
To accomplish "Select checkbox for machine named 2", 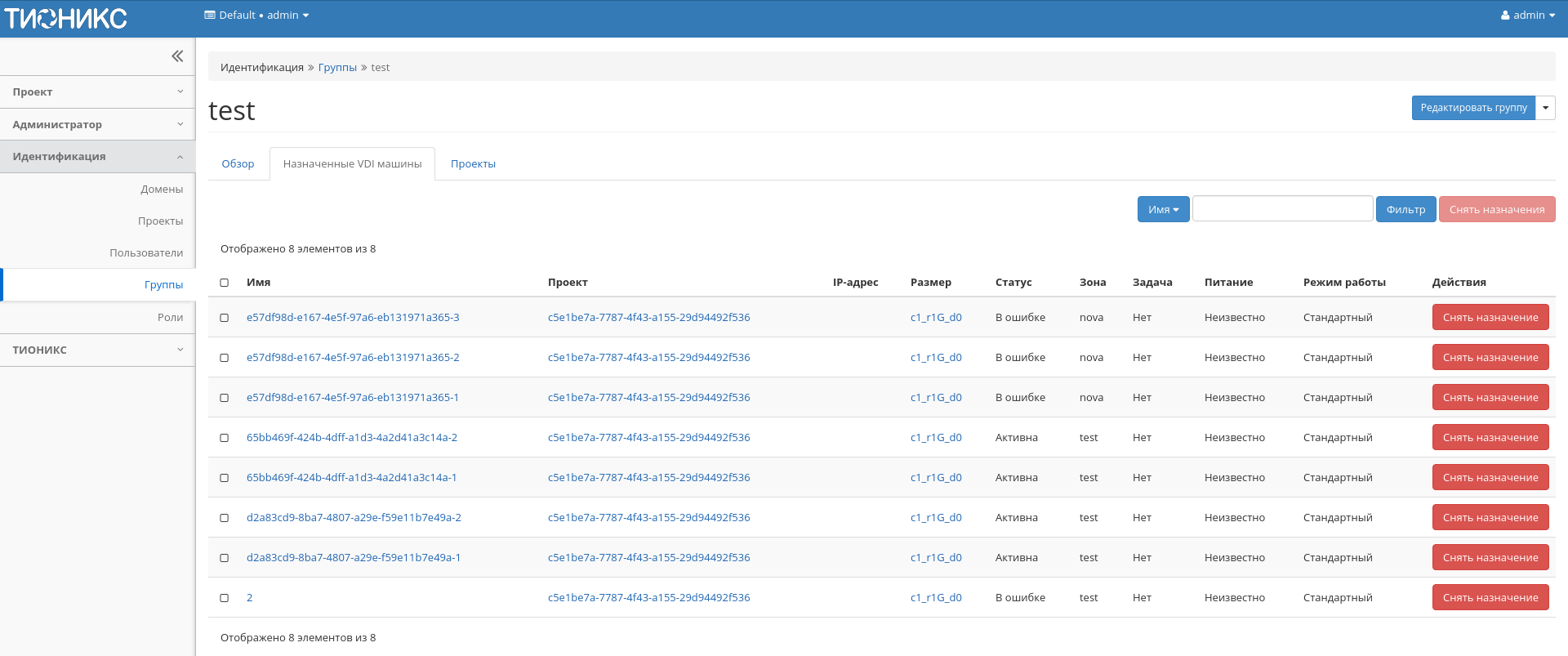I will (x=225, y=598).
